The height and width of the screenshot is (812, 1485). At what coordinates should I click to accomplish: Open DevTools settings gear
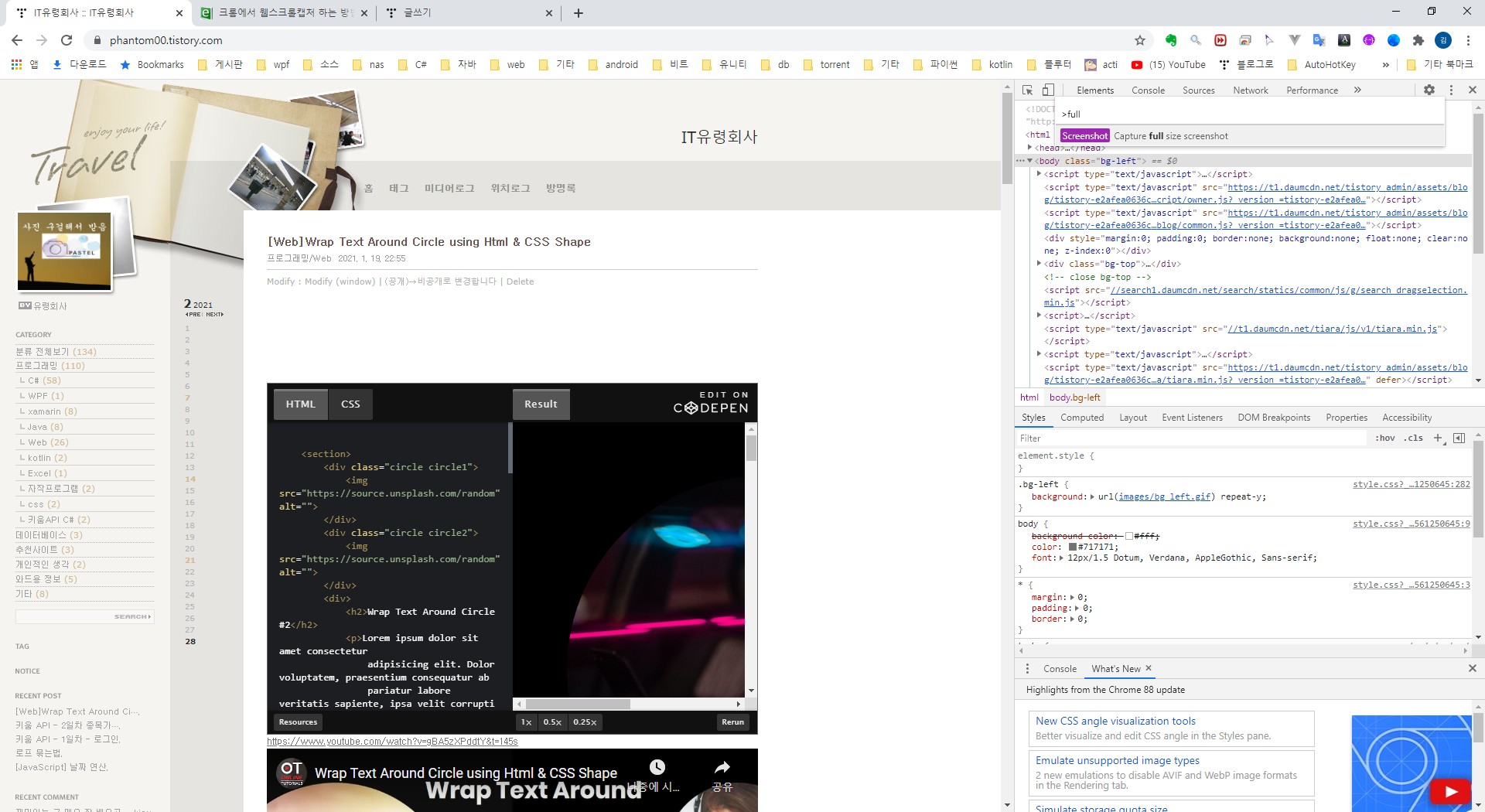(x=1429, y=90)
